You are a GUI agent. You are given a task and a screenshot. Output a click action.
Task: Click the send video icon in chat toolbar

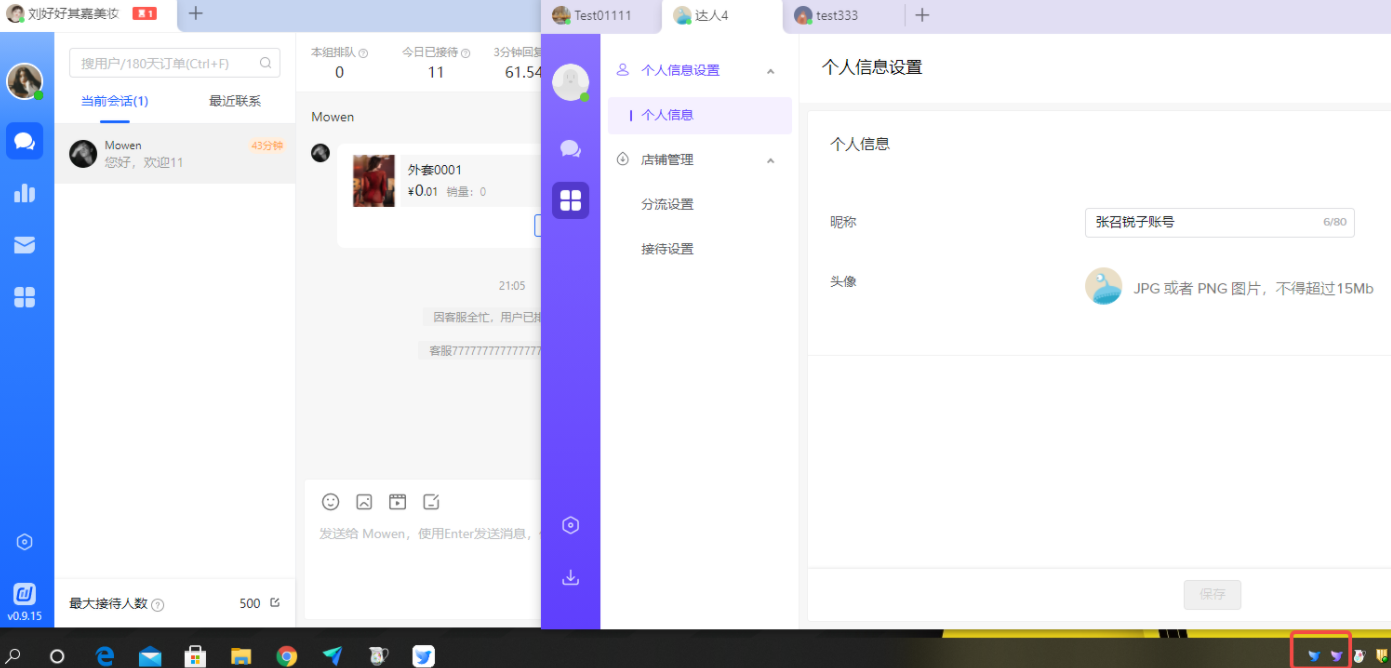[397, 502]
